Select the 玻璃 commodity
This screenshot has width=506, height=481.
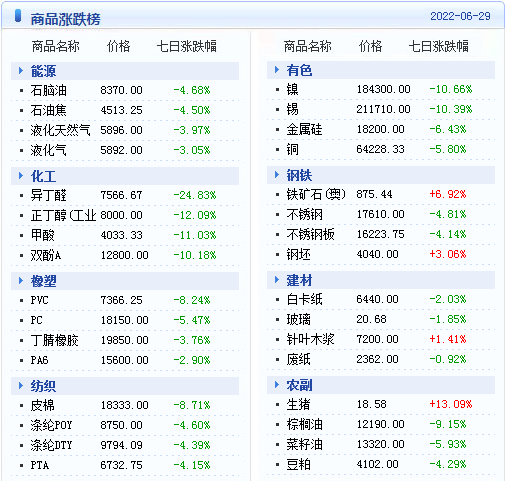[299, 319]
